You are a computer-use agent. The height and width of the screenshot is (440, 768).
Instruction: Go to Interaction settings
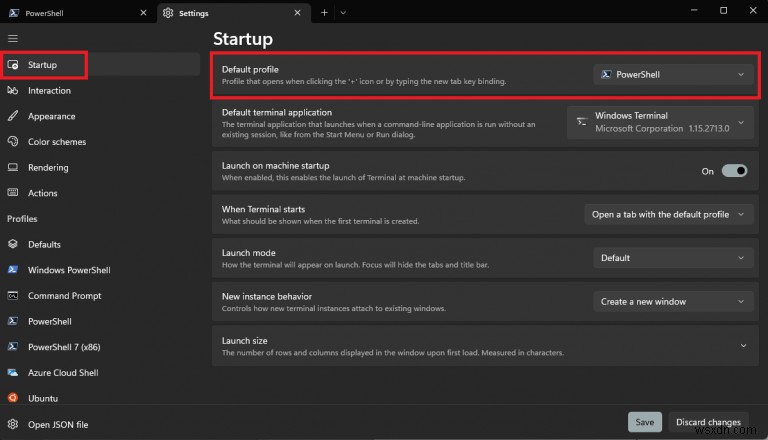click(100, 91)
